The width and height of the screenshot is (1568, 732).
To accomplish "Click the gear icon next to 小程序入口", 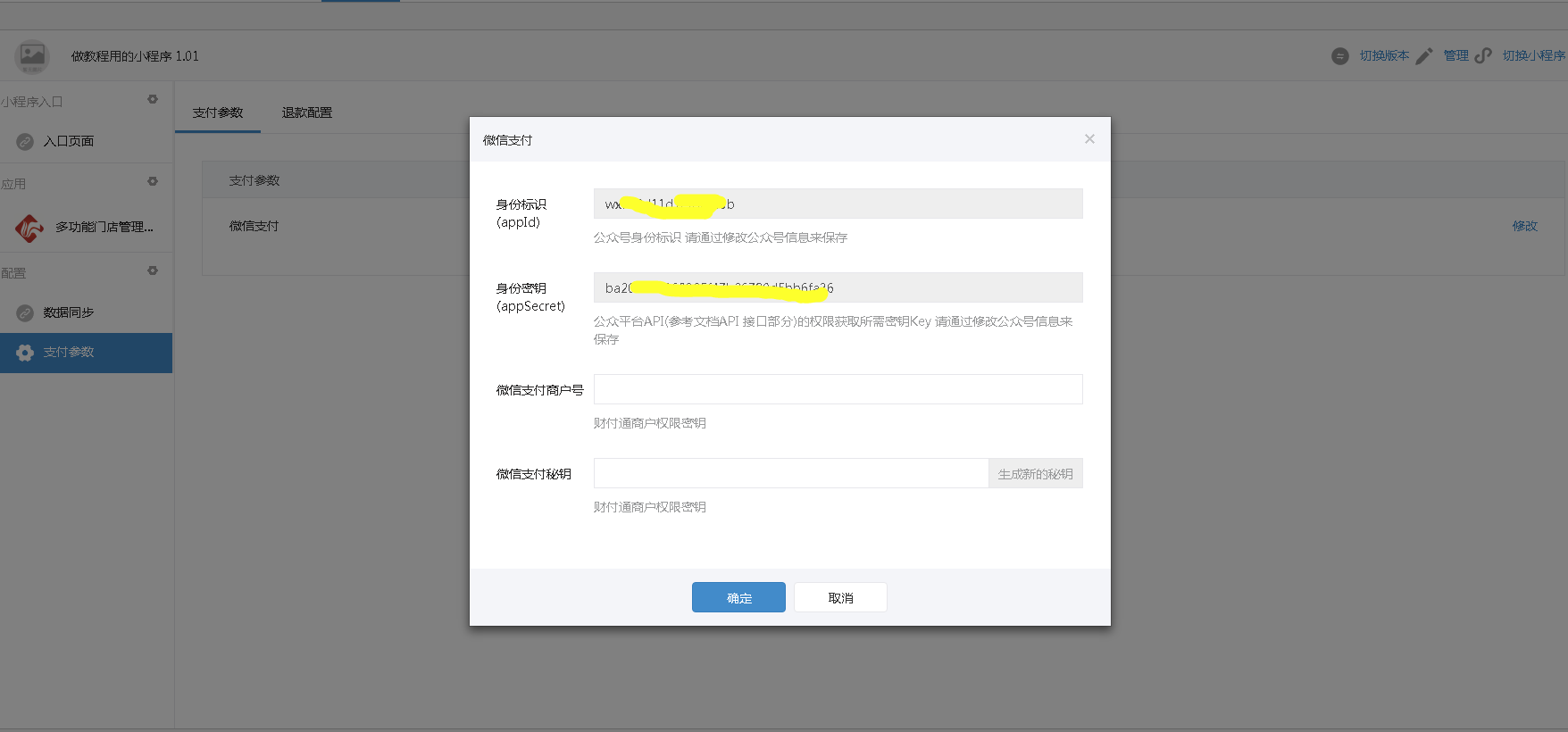I will click(x=153, y=99).
